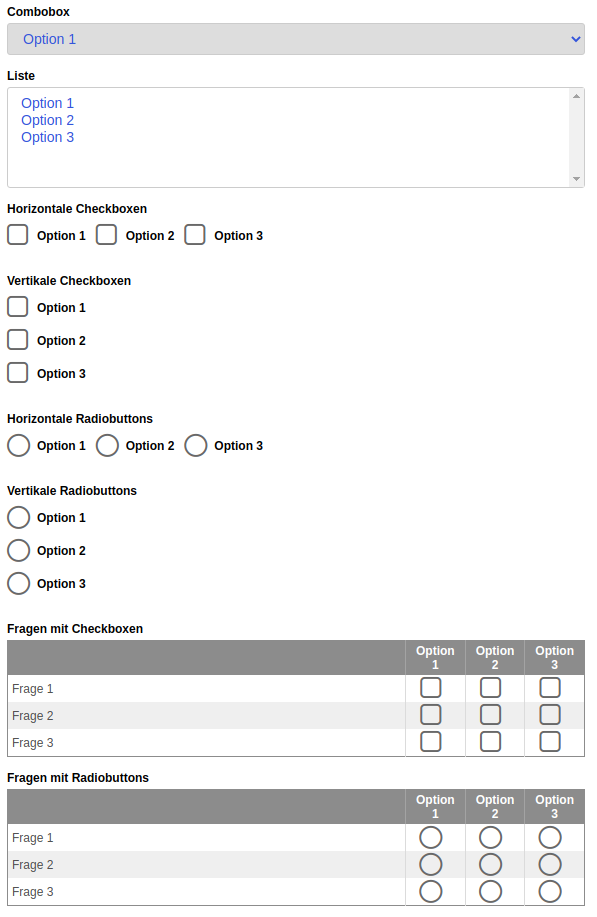This screenshot has height=917, width=597.
Task: Select Option 1 in the Liste box
Action: click(x=47, y=103)
